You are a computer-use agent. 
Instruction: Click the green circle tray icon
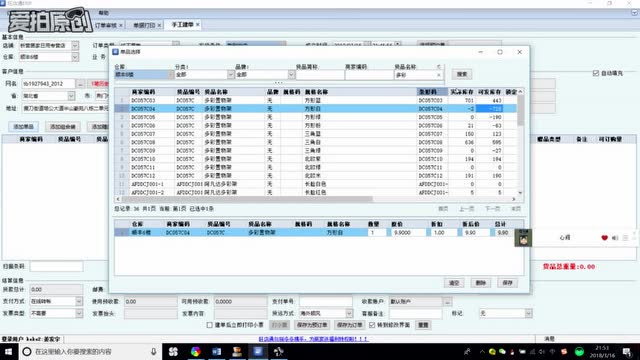tap(579, 351)
